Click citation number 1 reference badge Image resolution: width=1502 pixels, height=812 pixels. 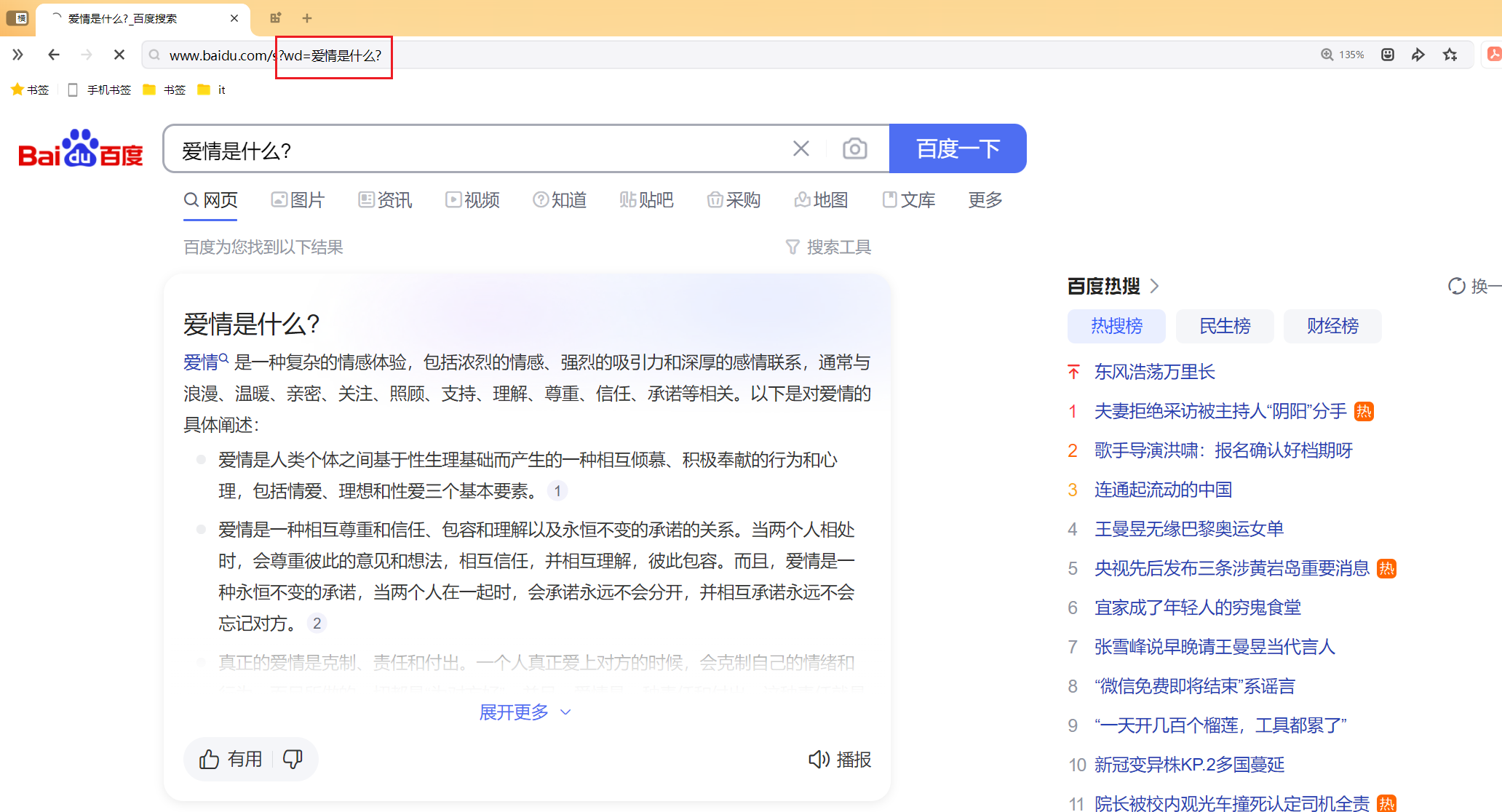(557, 491)
